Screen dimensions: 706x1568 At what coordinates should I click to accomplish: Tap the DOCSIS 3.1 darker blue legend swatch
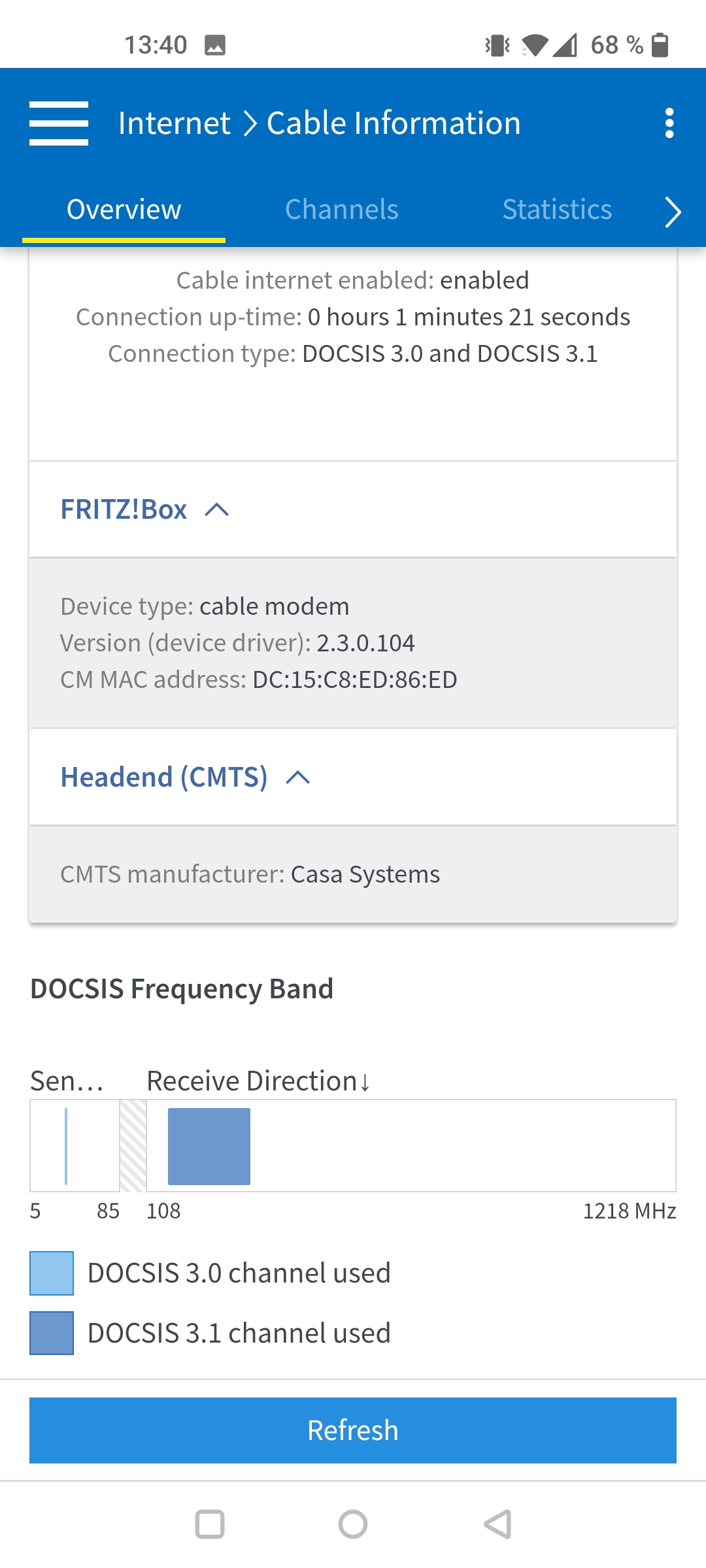click(52, 1333)
